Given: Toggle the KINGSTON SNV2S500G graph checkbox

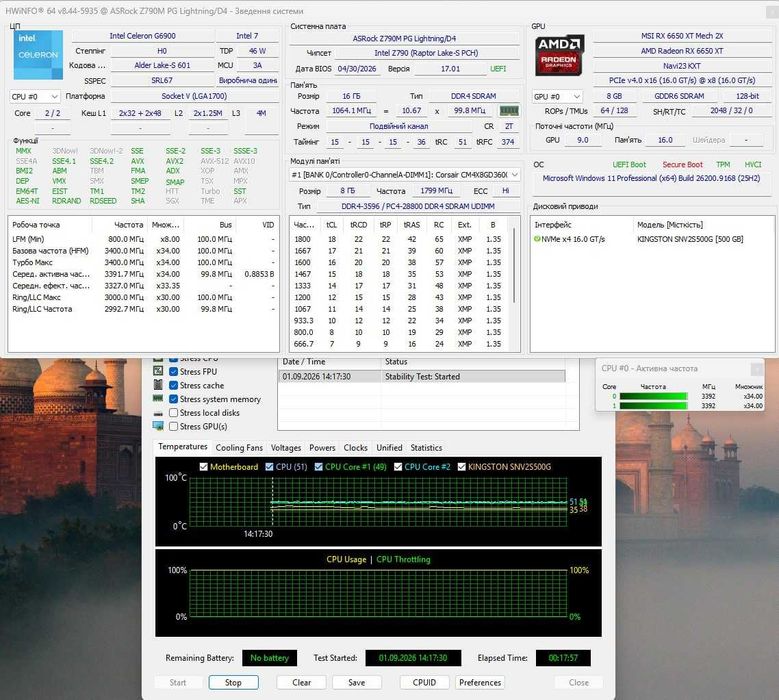Looking at the screenshot, I should pos(462,467).
